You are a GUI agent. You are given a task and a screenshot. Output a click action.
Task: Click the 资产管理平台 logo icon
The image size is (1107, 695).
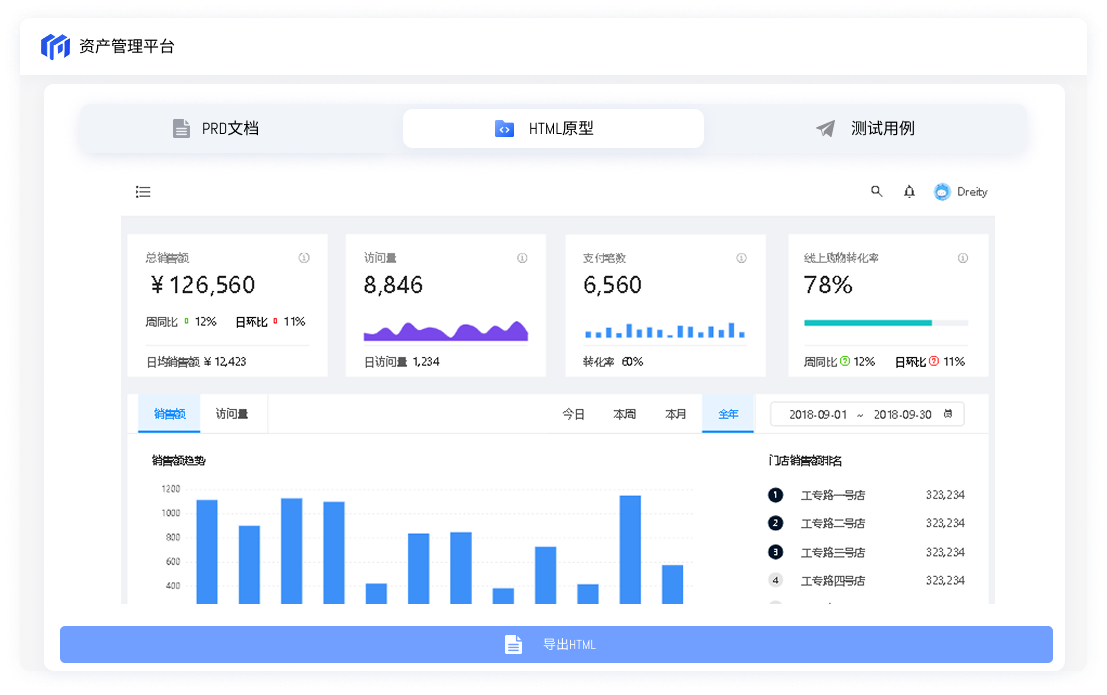(x=55, y=47)
